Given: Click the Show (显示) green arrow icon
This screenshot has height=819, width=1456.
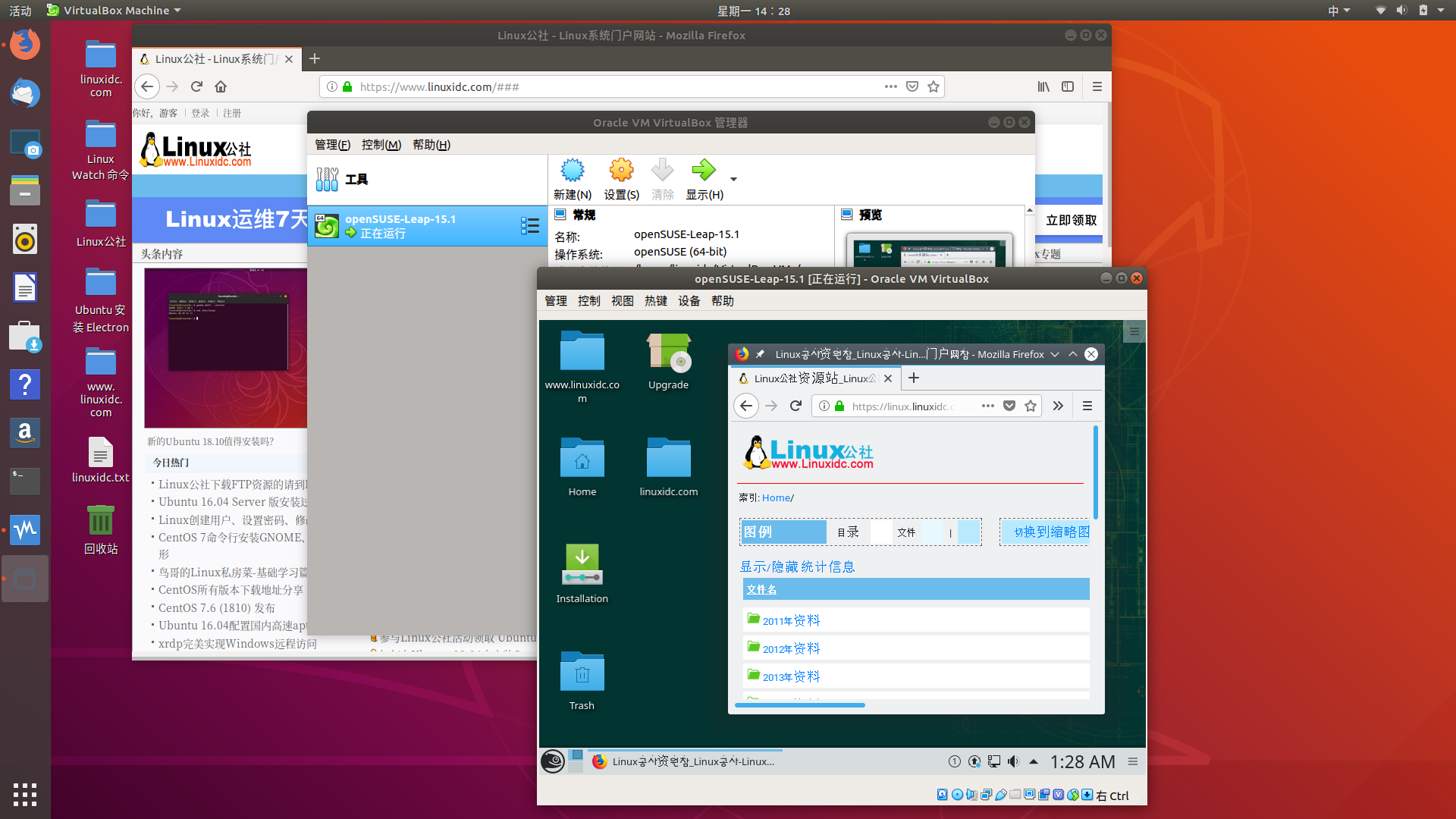Looking at the screenshot, I should (704, 170).
